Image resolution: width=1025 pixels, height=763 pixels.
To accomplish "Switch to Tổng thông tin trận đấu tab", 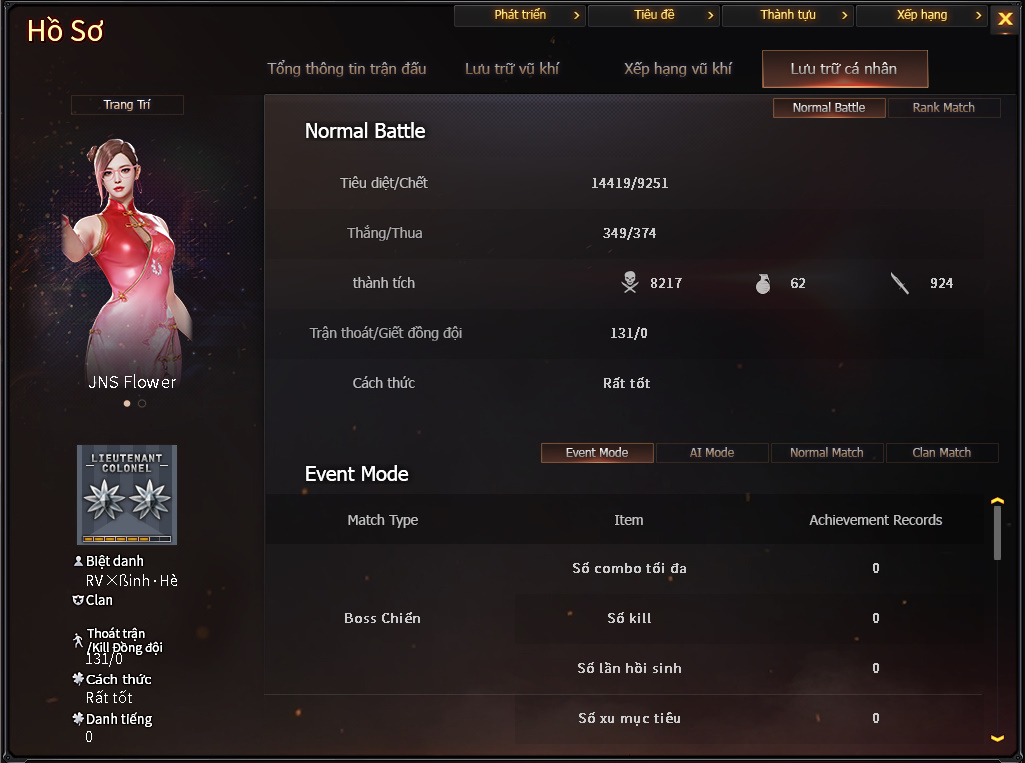I will [346, 69].
